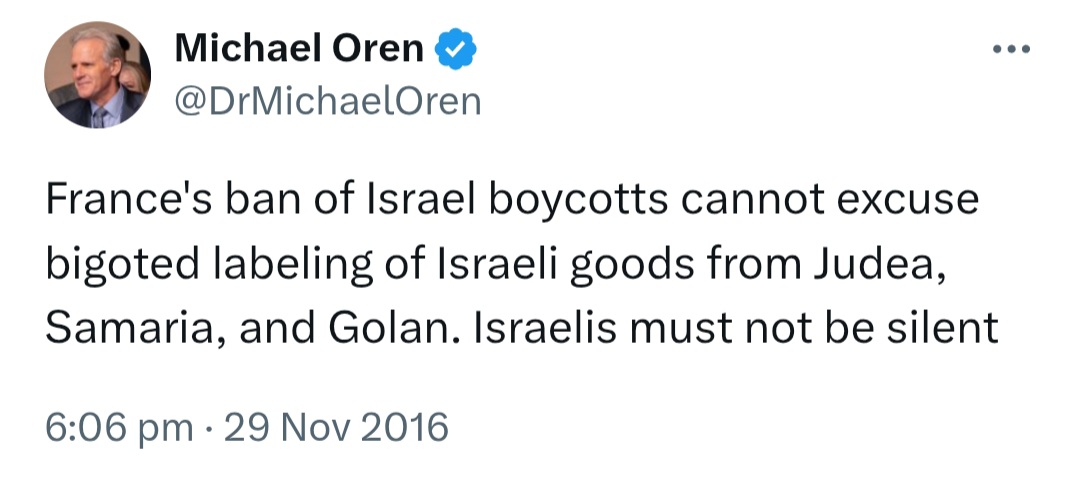Screen dimensions: 1080x487
Task: Open the three-dot more options menu
Action: click(x=1011, y=49)
